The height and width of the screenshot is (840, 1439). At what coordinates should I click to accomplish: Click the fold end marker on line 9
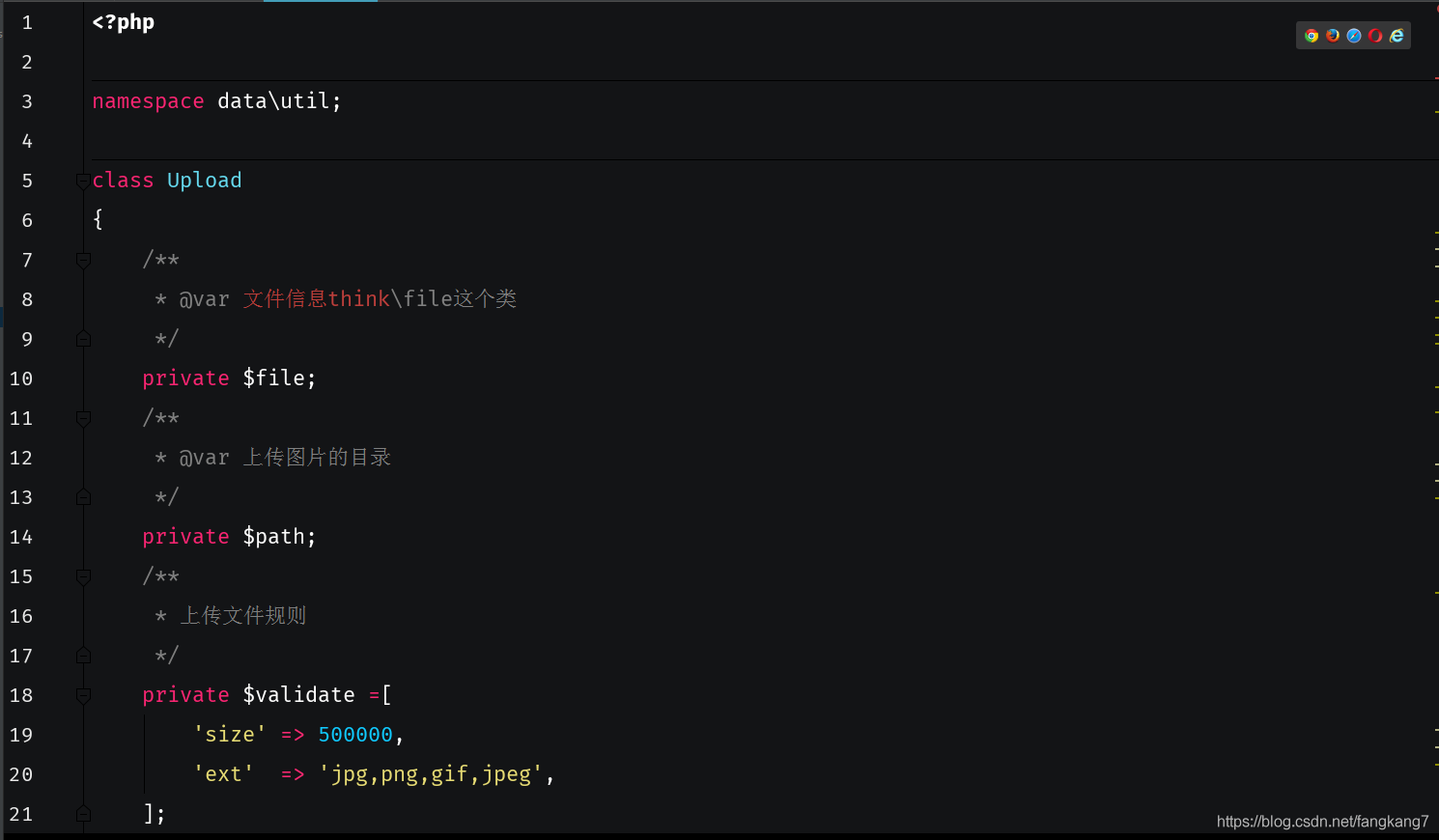[x=83, y=339]
